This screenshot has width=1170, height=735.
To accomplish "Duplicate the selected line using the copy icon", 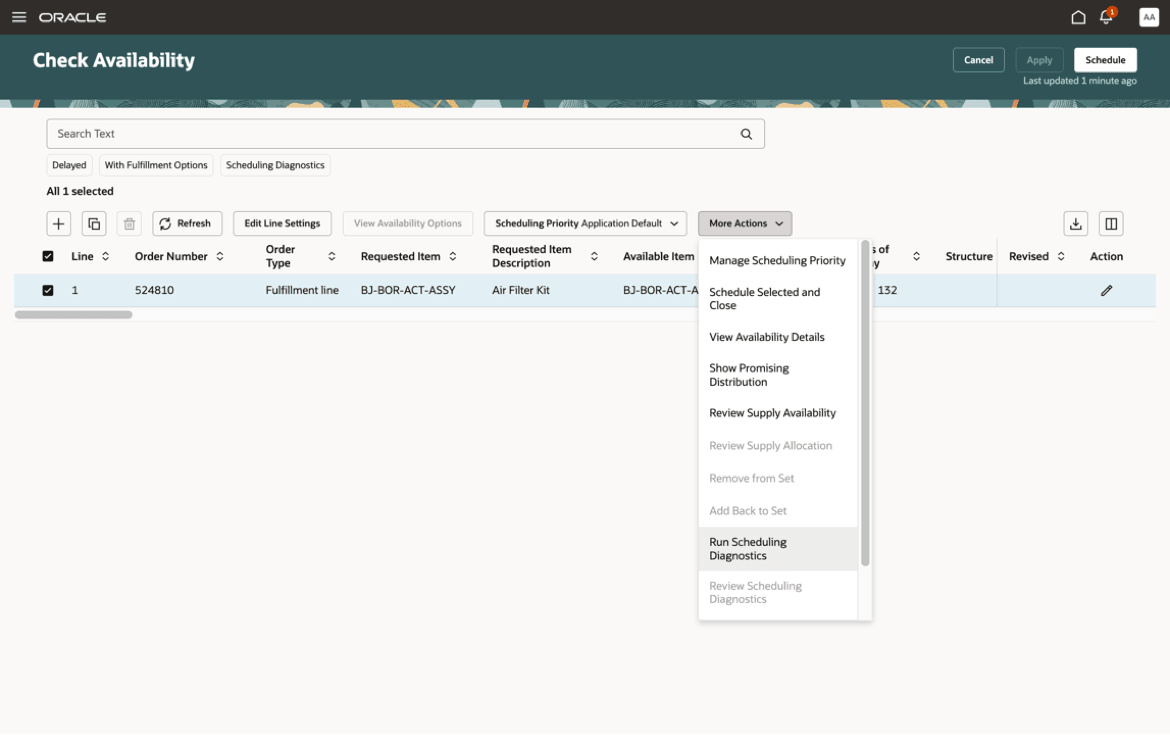I will pos(93,223).
